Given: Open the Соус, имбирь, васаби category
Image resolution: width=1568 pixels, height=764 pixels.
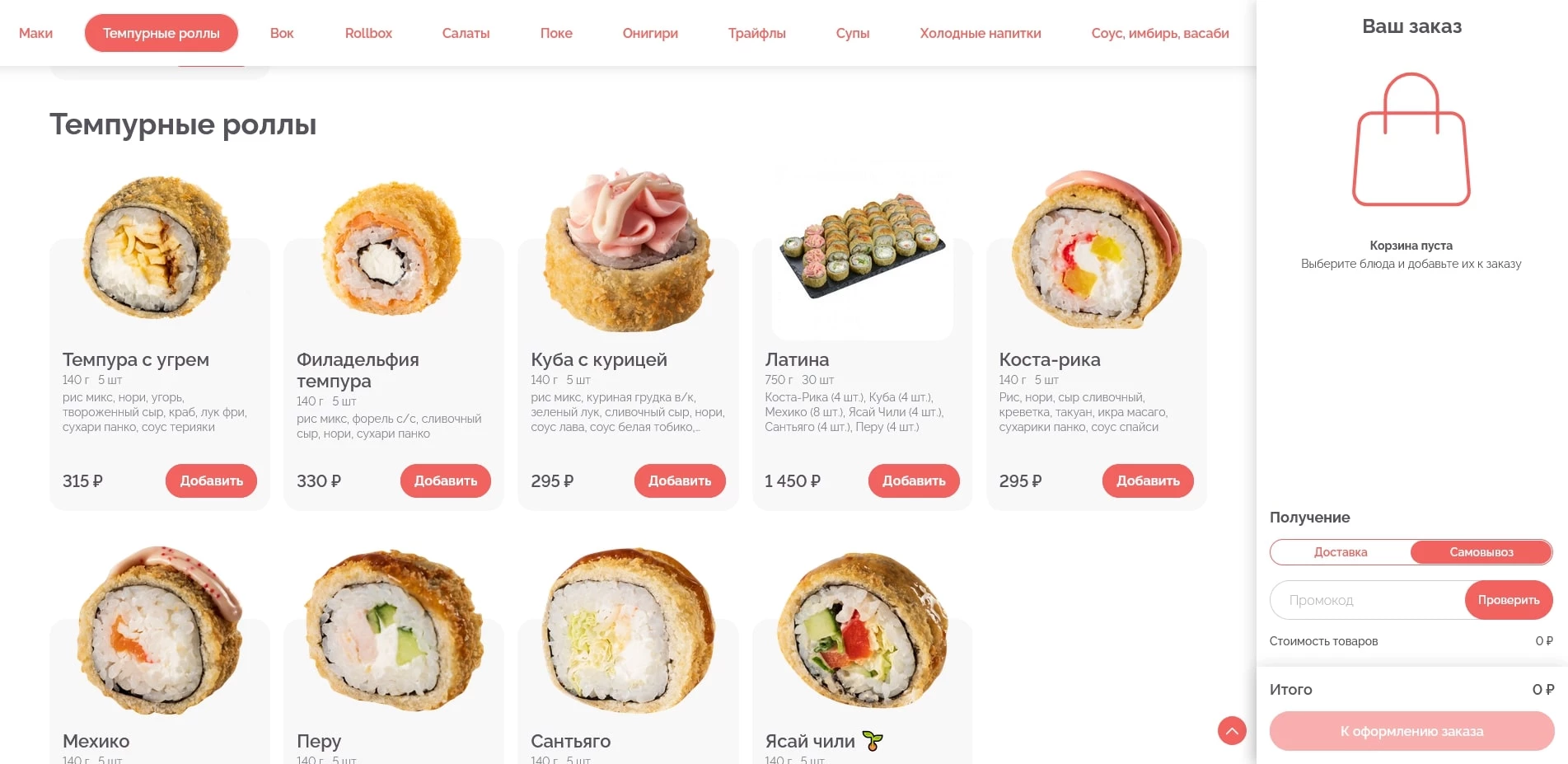Looking at the screenshot, I should point(1160,33).
